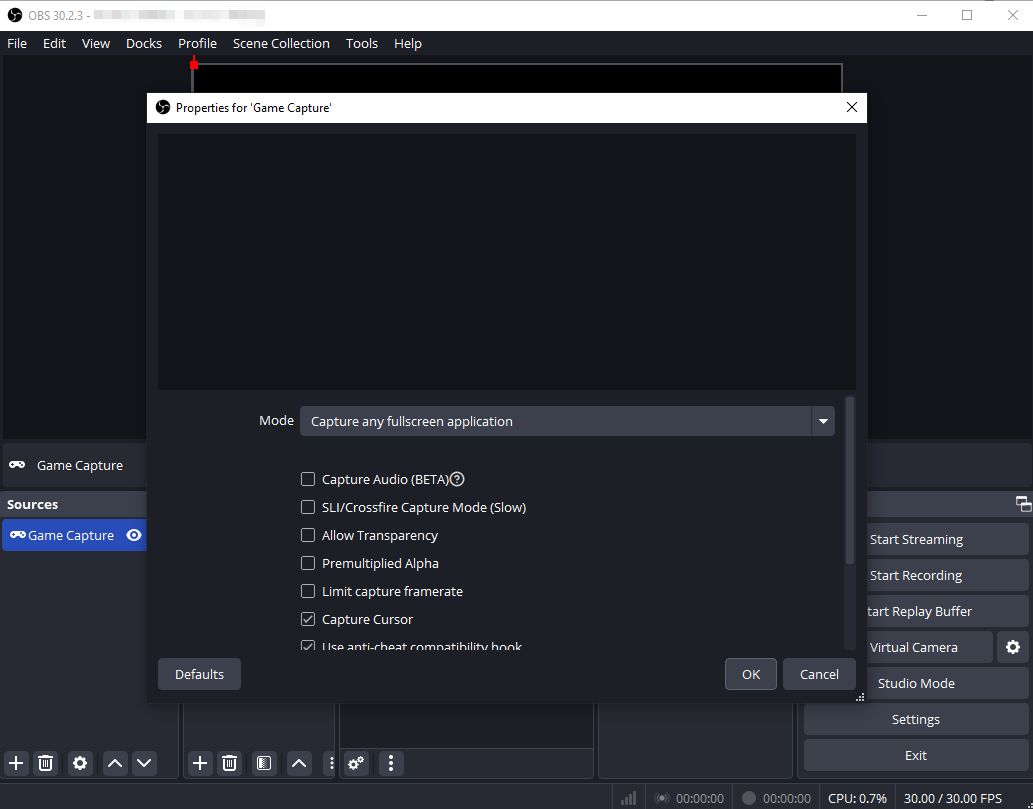Move Game Capture source down the list

tap(144, 763)
